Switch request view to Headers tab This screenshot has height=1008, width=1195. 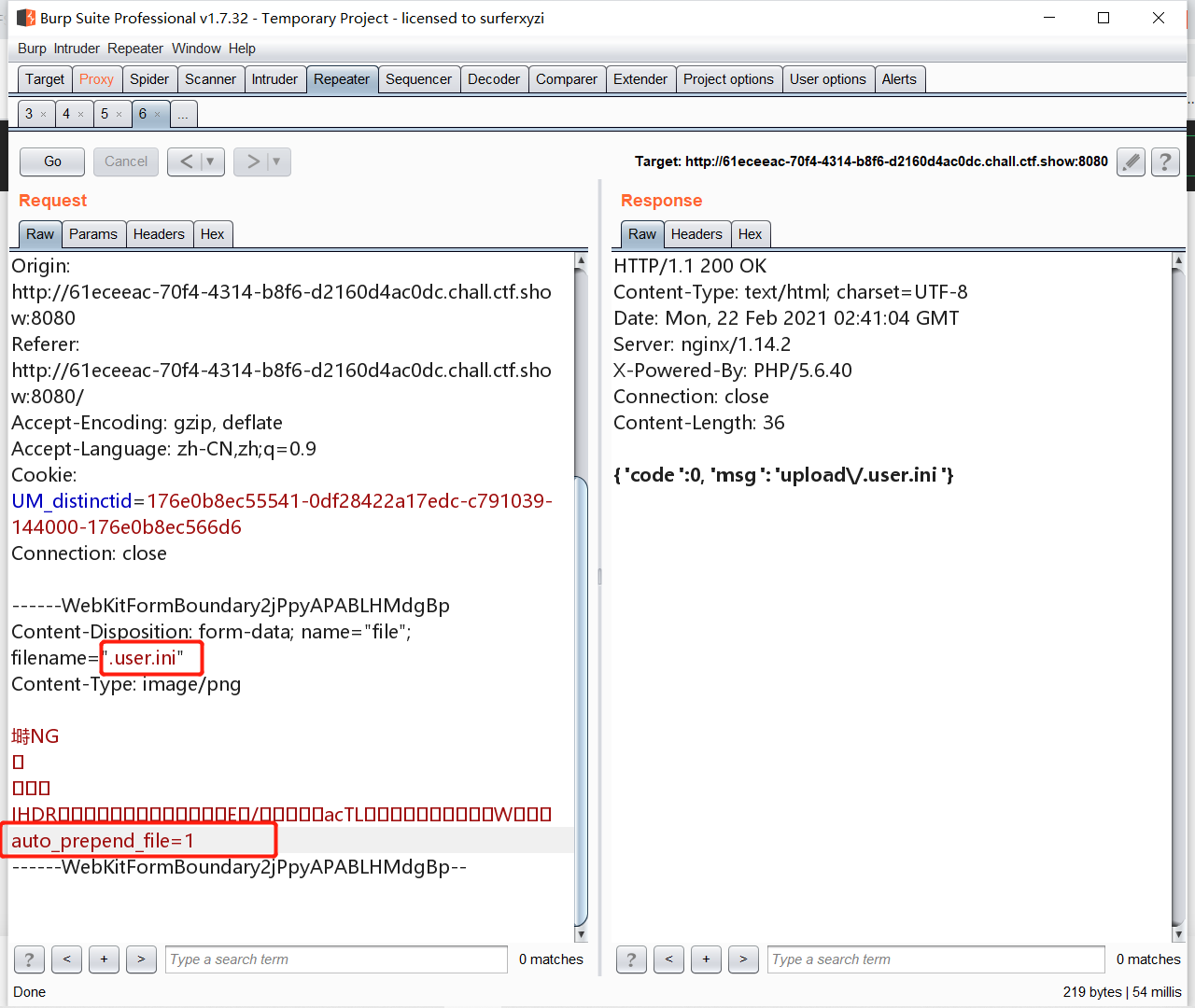click(159, 234)
